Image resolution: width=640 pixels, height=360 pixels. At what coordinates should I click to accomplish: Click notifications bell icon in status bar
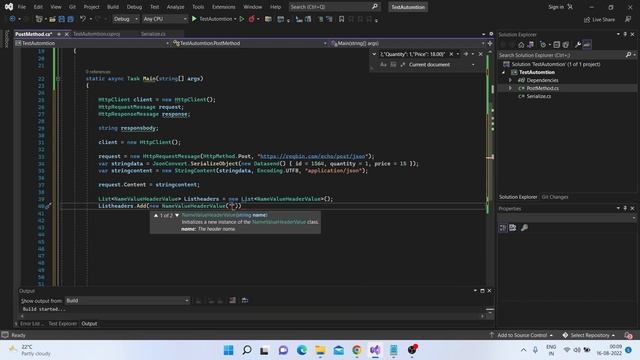click(x=629, y=335)
